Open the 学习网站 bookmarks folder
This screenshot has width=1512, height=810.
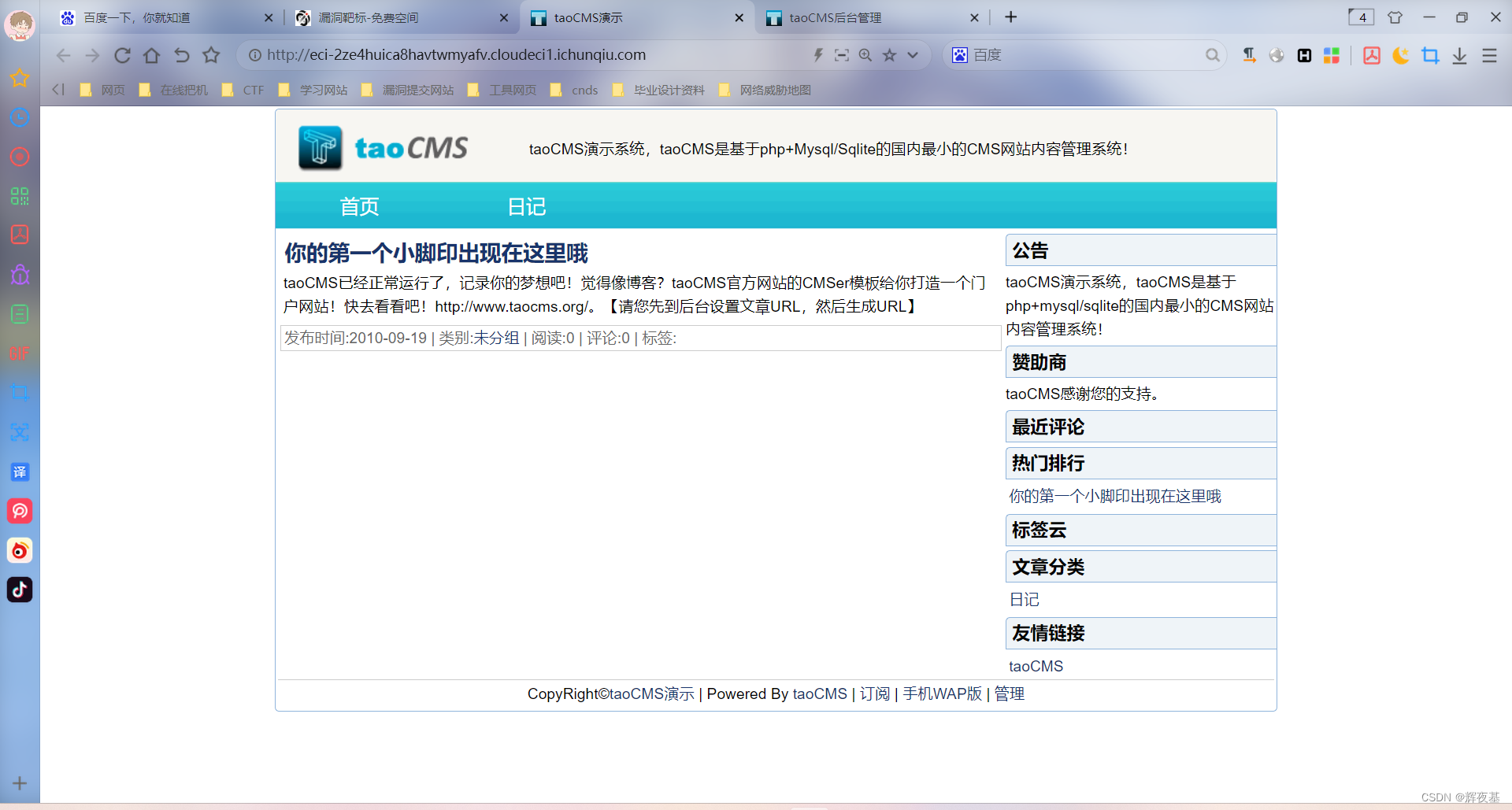313,91
